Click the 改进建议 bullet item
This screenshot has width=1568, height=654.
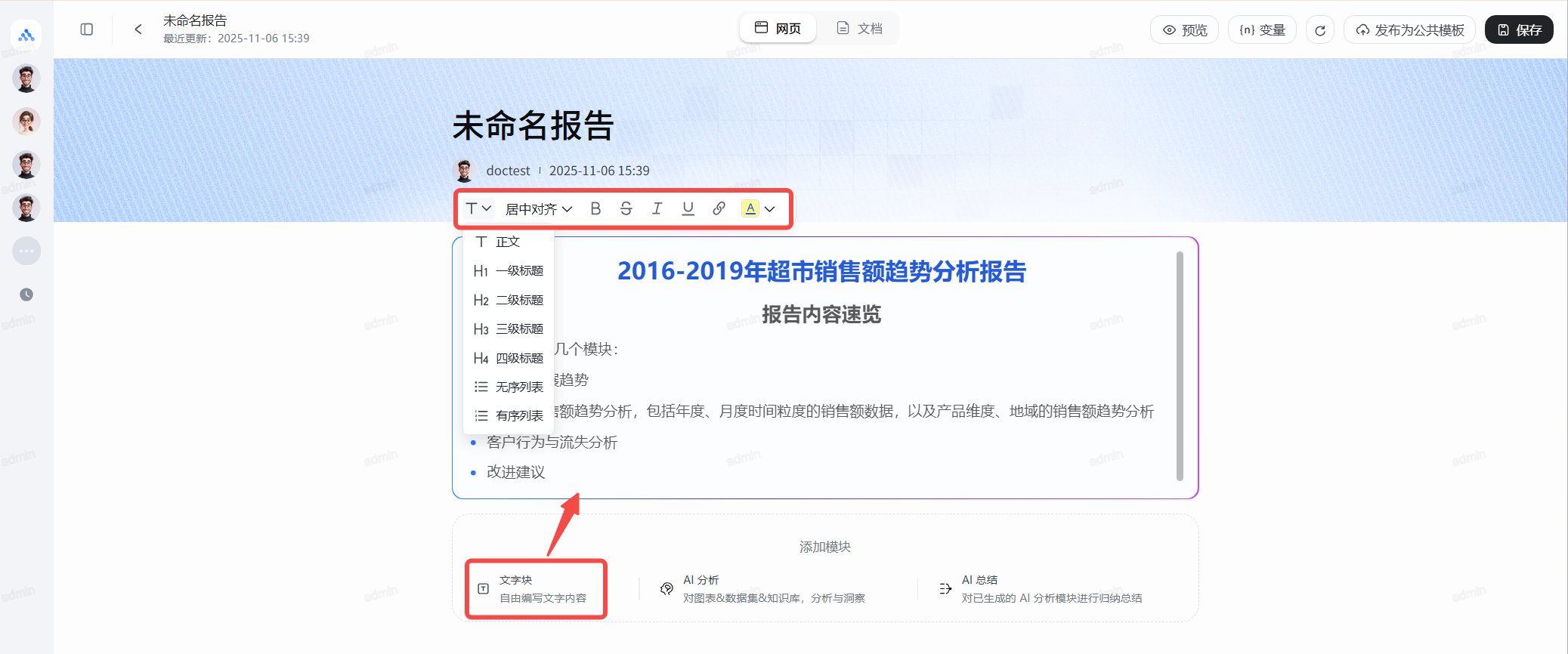(516, 472)
